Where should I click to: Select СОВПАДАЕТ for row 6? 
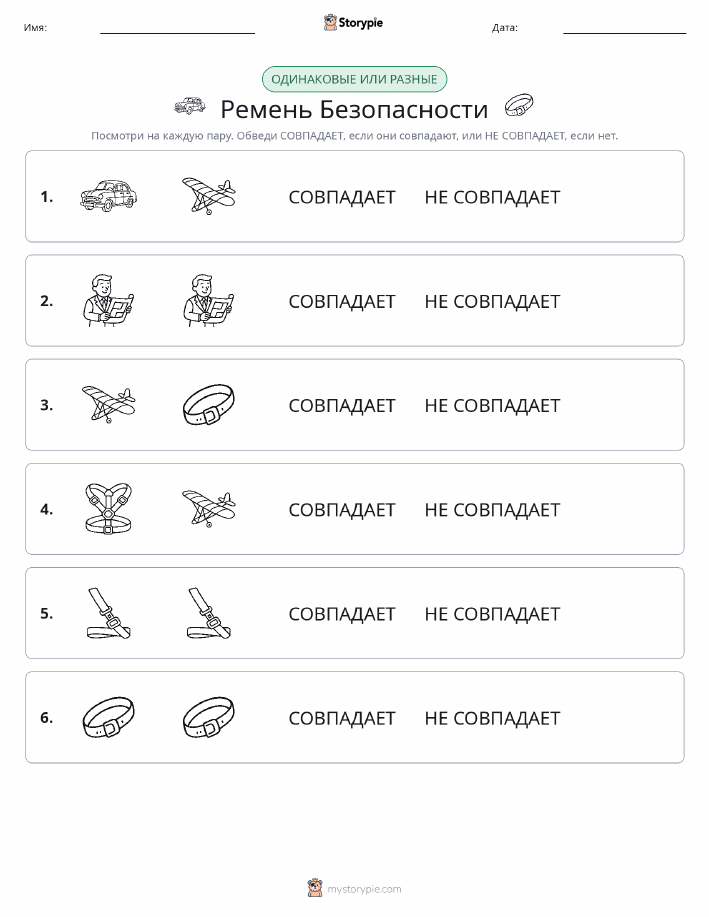342,718
